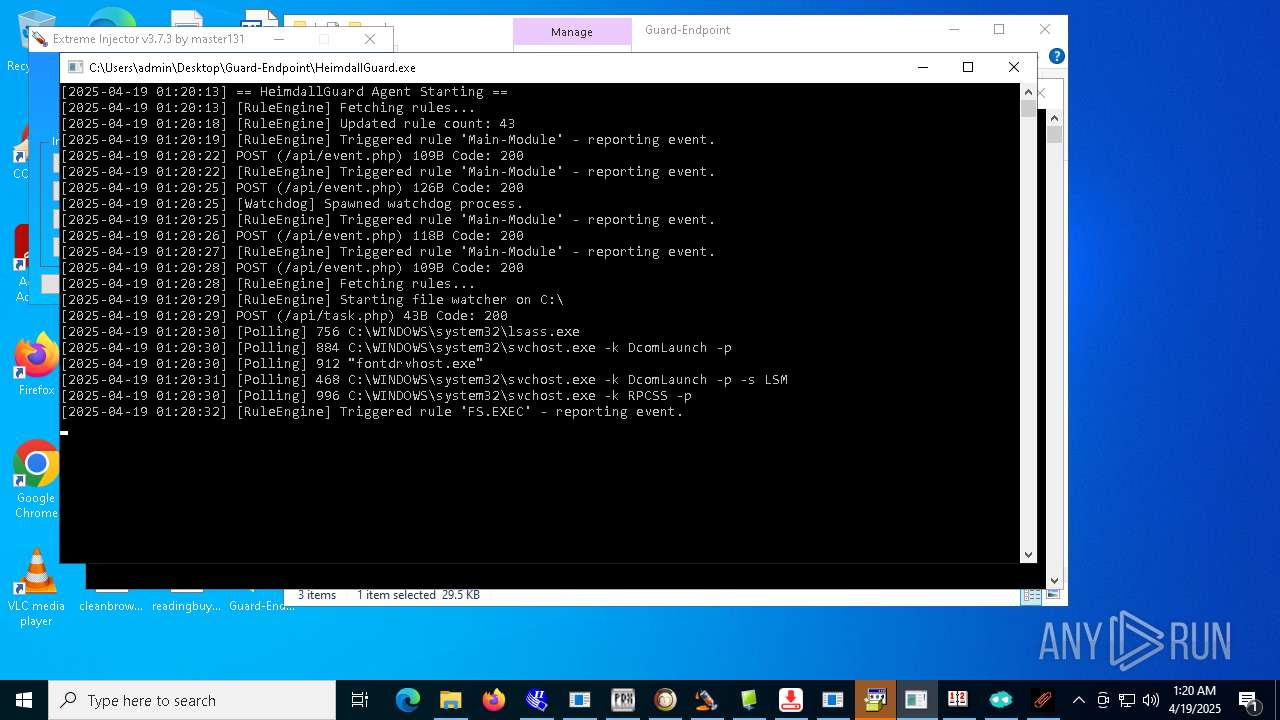Open Google Chrome desktop shortcut
The image size is (1280, 720).
point(36,479)
